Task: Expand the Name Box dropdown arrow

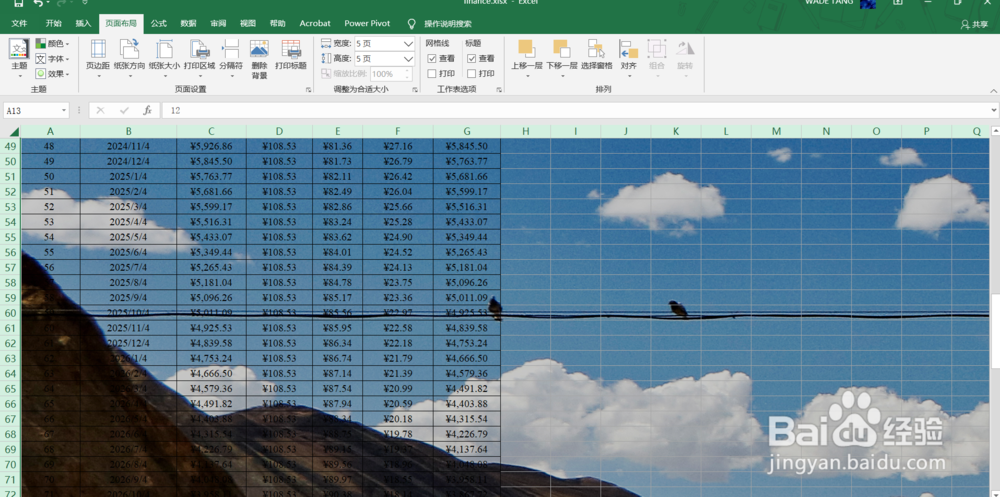Action: (64, 110)
